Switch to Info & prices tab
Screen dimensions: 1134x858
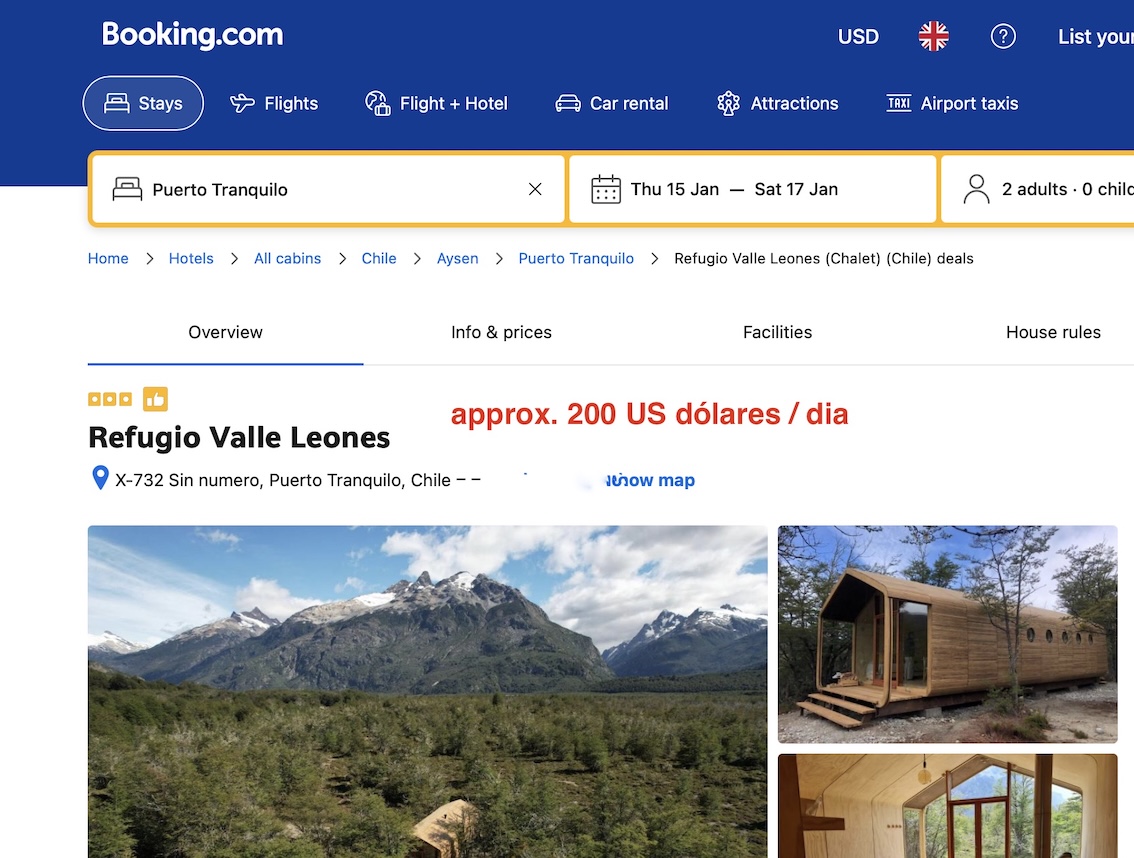point(501,332)
